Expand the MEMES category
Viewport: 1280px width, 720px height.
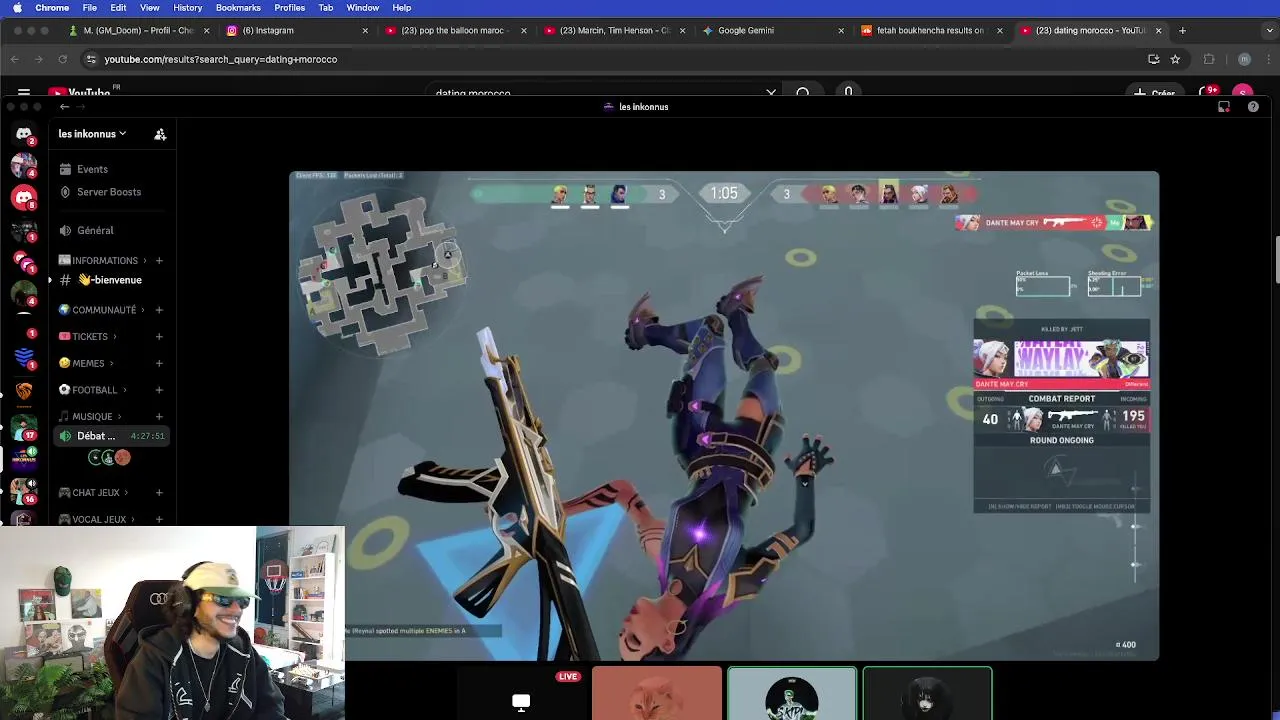point(86,364)
